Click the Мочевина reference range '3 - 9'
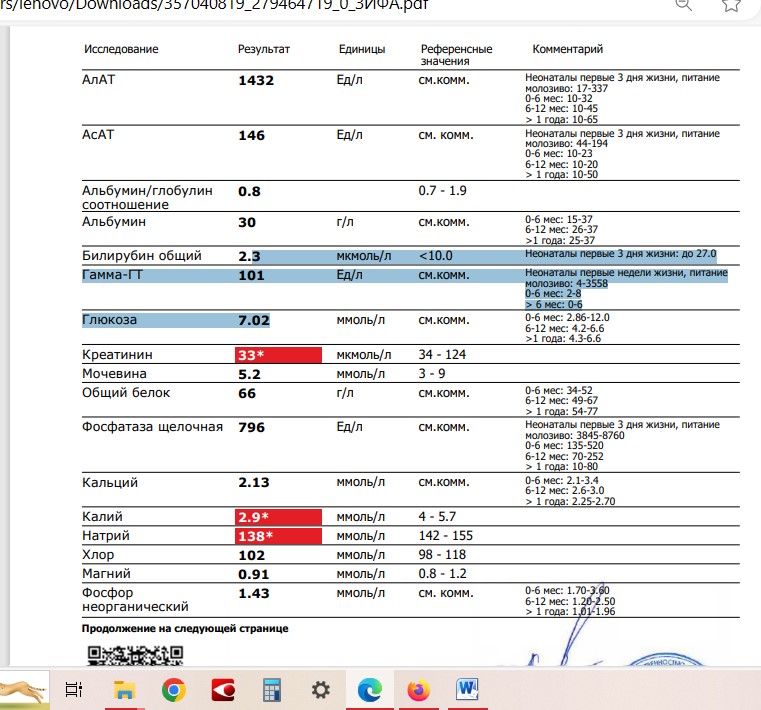 click(x=431, y=374)
